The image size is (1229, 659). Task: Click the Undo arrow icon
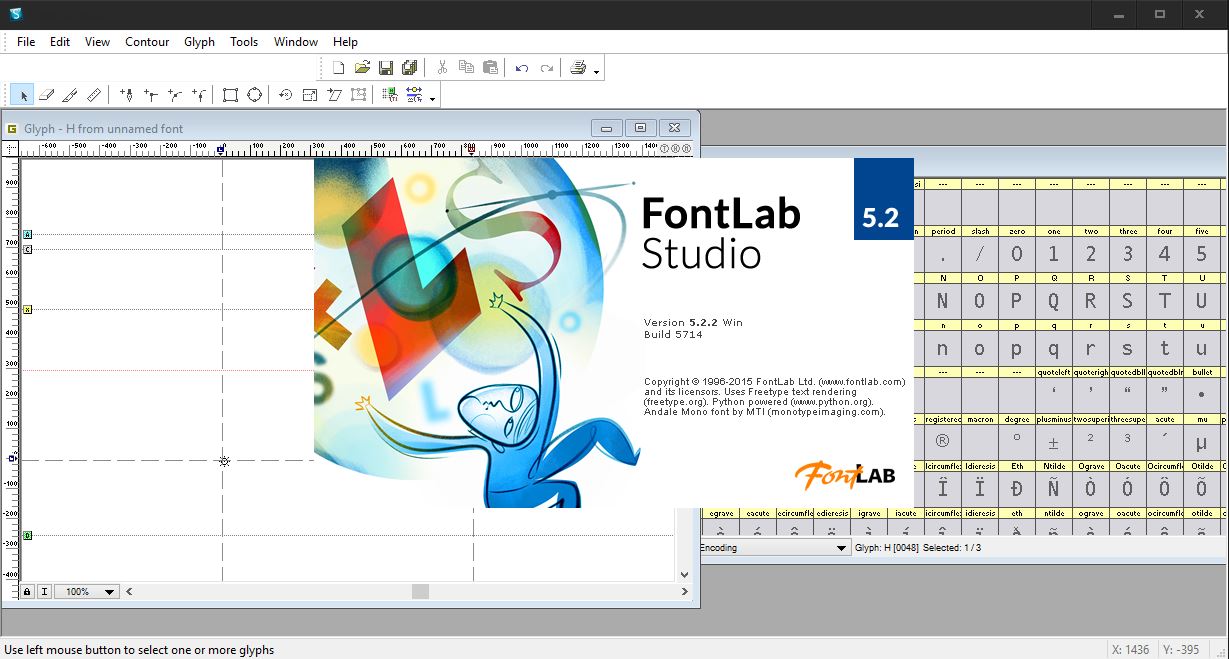coord(522,68)
